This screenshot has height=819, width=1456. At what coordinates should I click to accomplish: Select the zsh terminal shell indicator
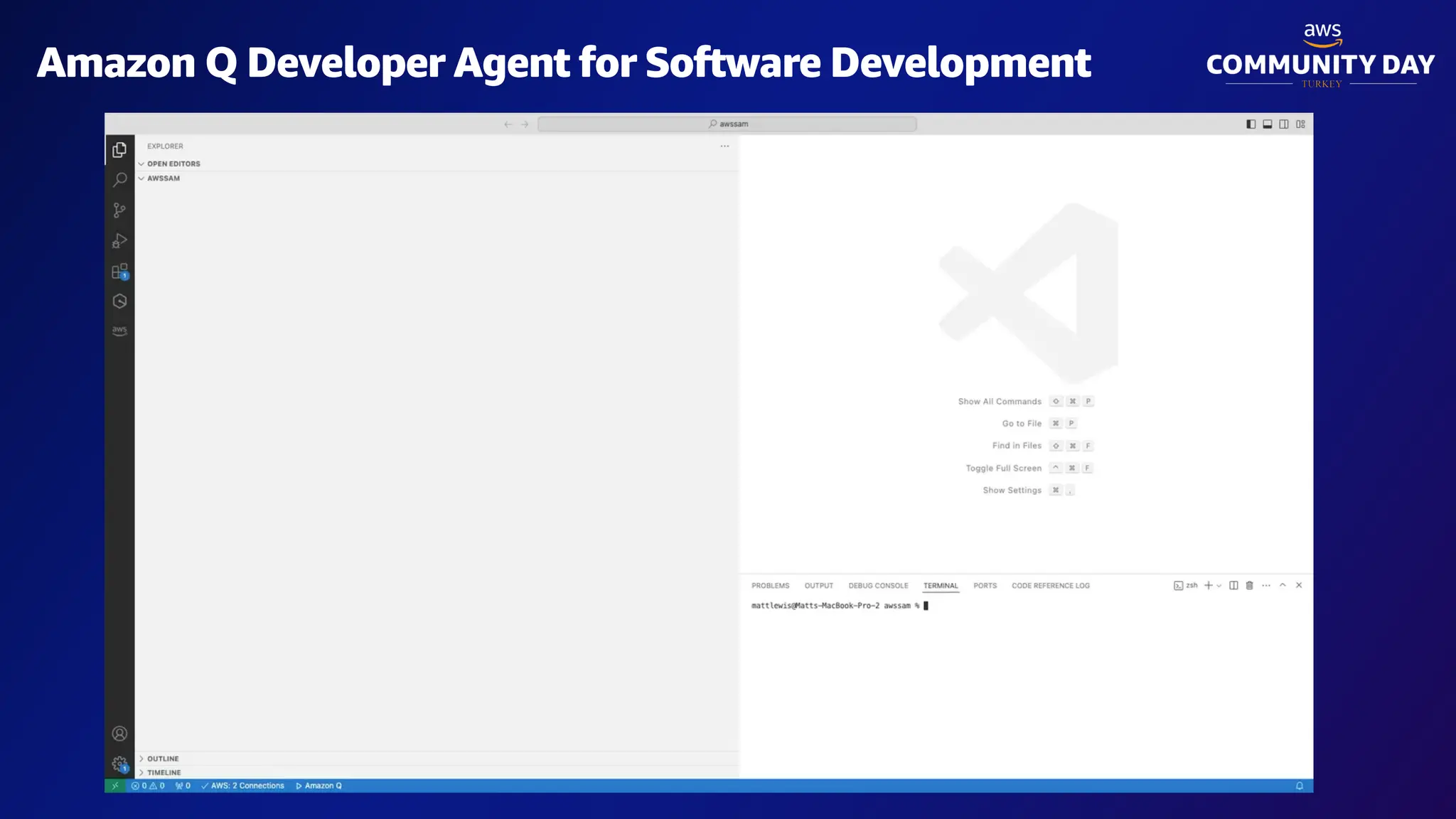point(1186,586)
